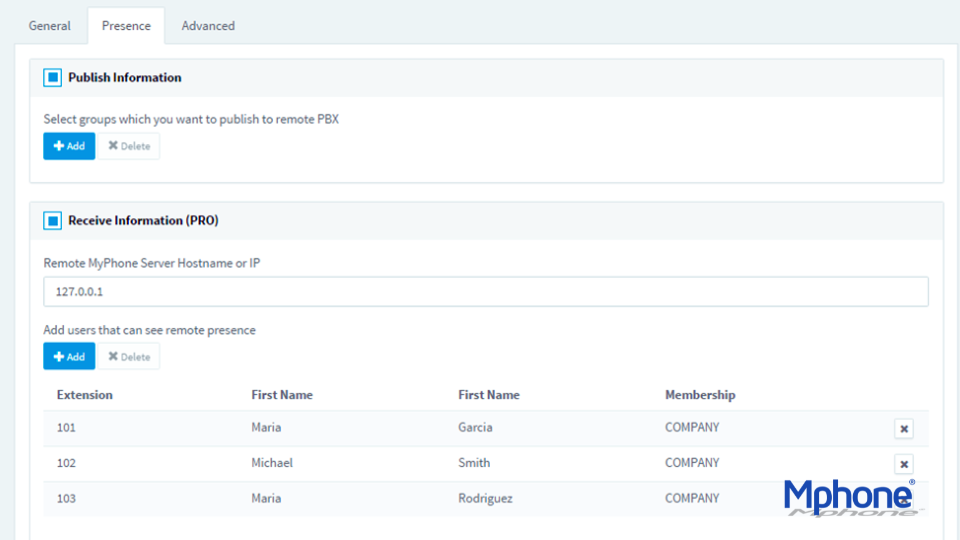This screenshot has height=540, width=960.
Task: Open the Advanced tab
Action: [208, 26]
